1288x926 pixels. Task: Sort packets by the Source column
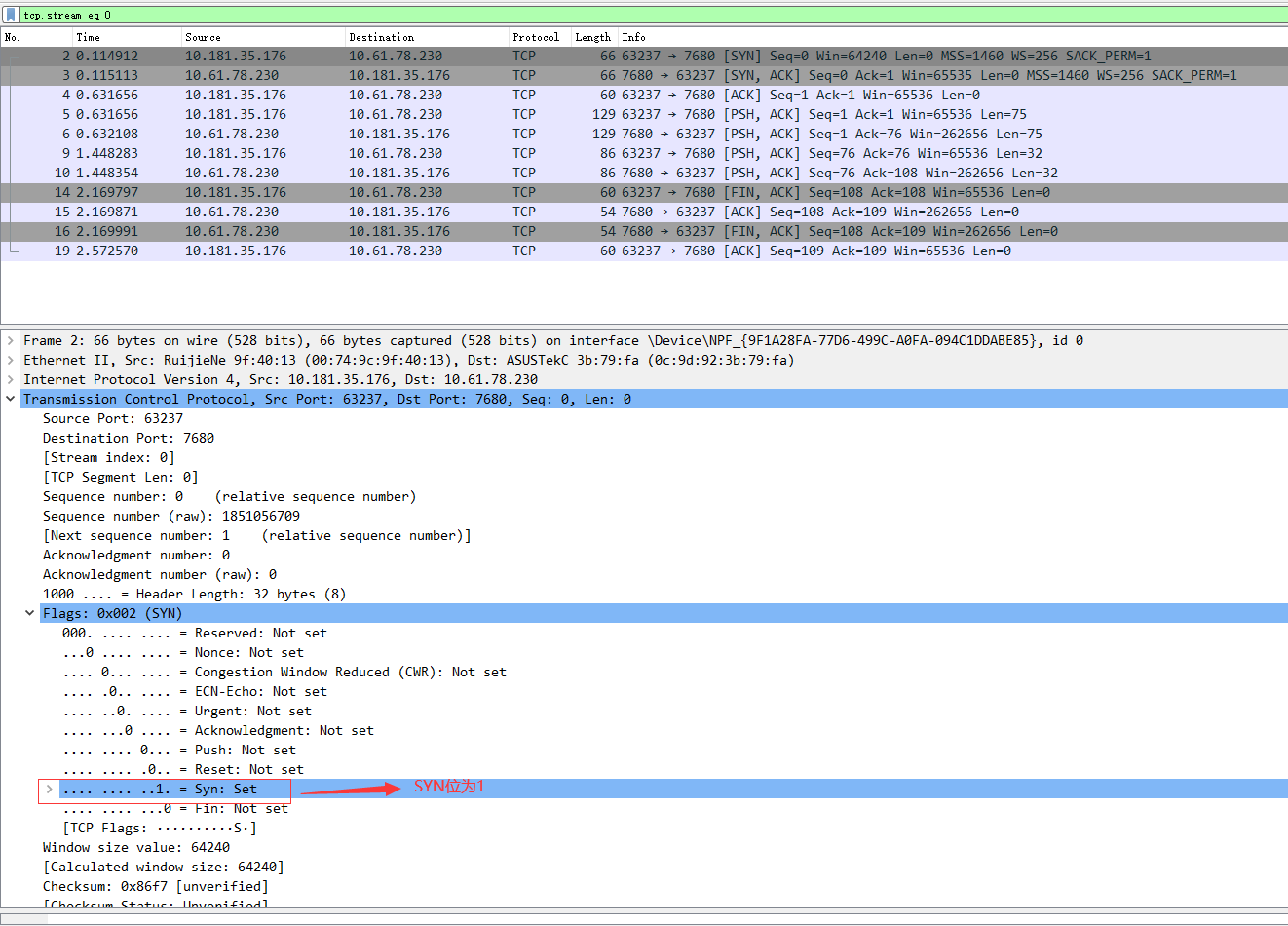tap(244, 37)
